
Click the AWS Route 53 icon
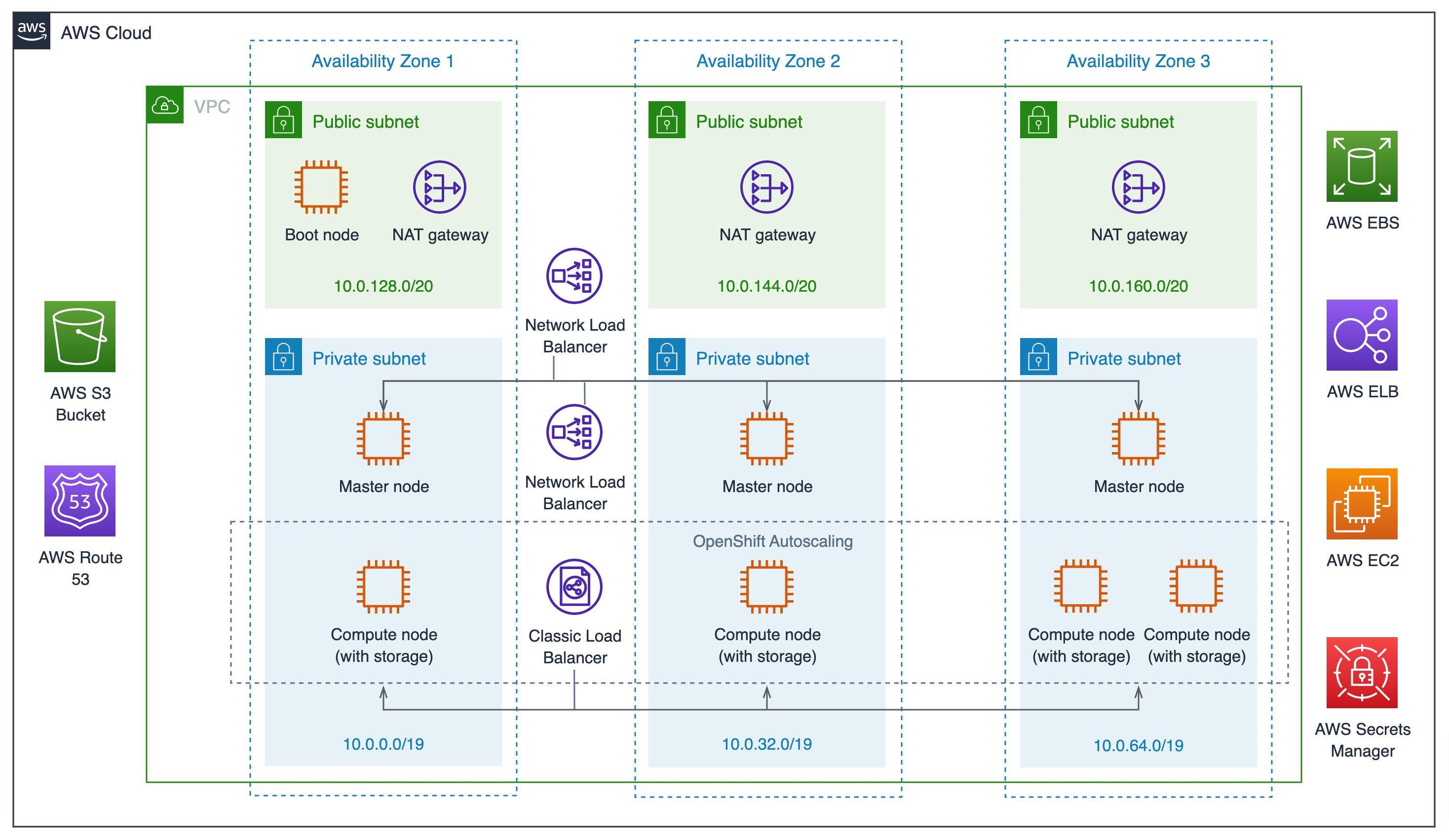click(x=80, y=501)
